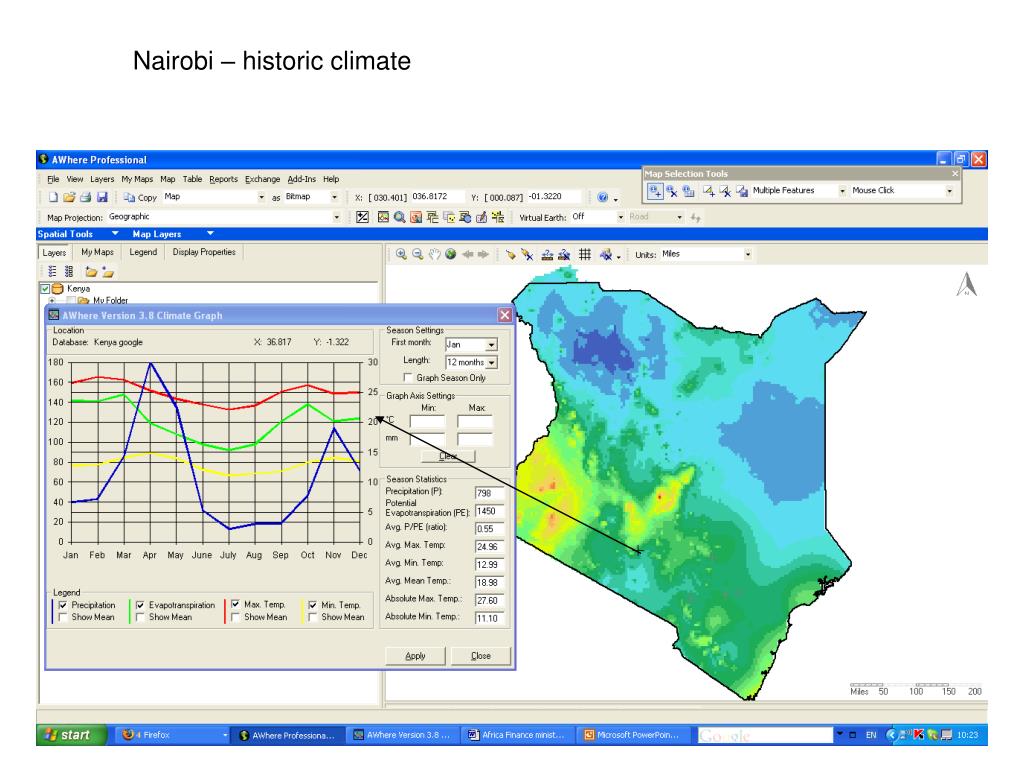Click the graph chart icon left of the image icon

pyautogui.click(x=362, y=217)
